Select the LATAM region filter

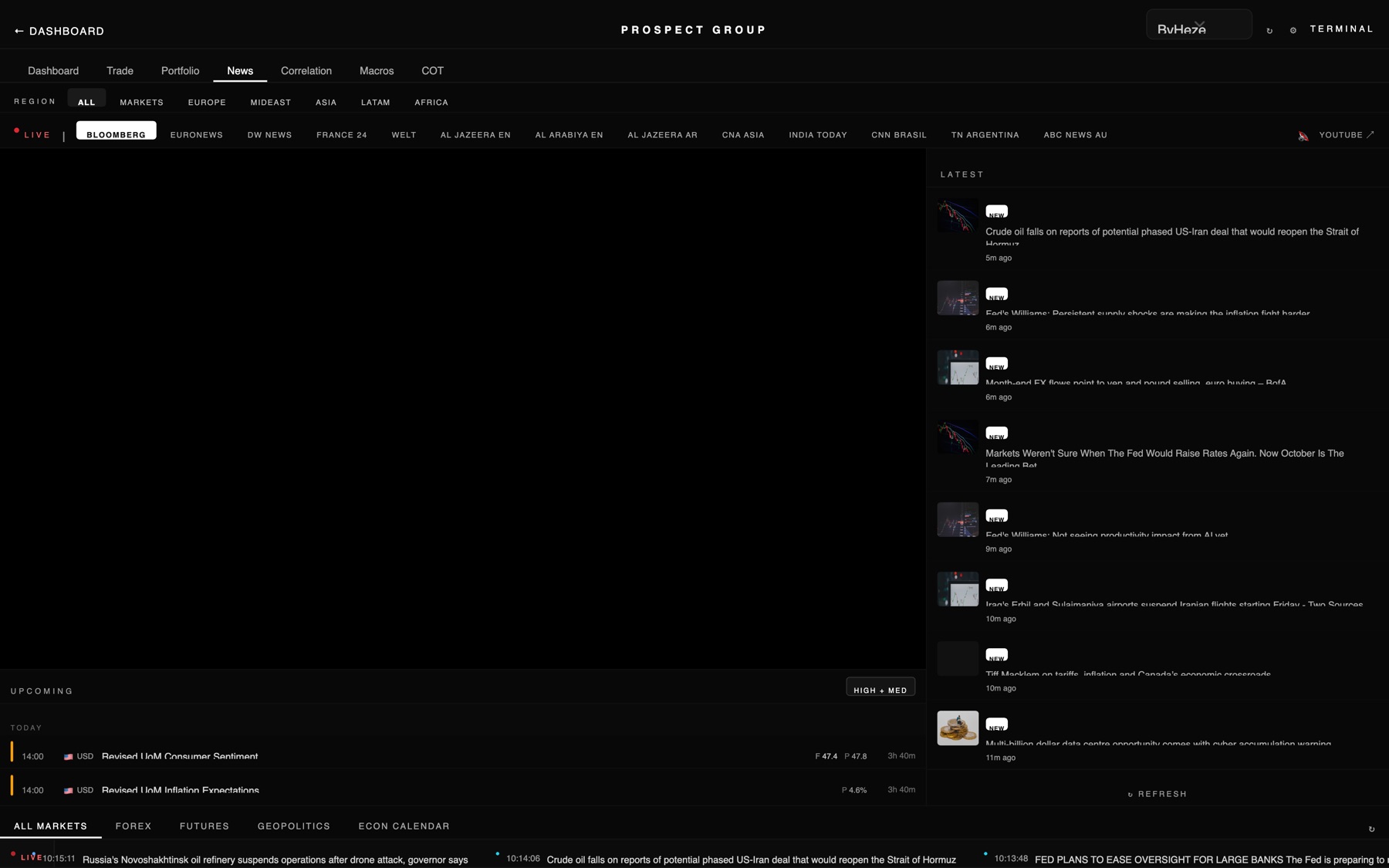(x=376, y=102)
